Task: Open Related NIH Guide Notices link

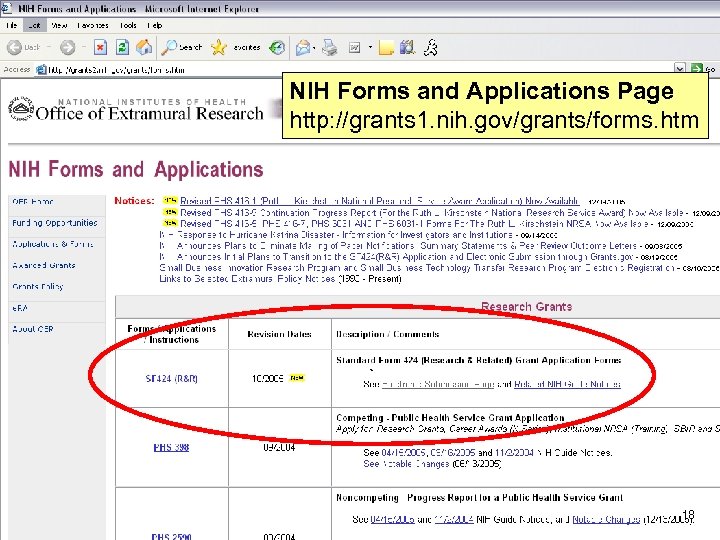Action: point(567,384)
